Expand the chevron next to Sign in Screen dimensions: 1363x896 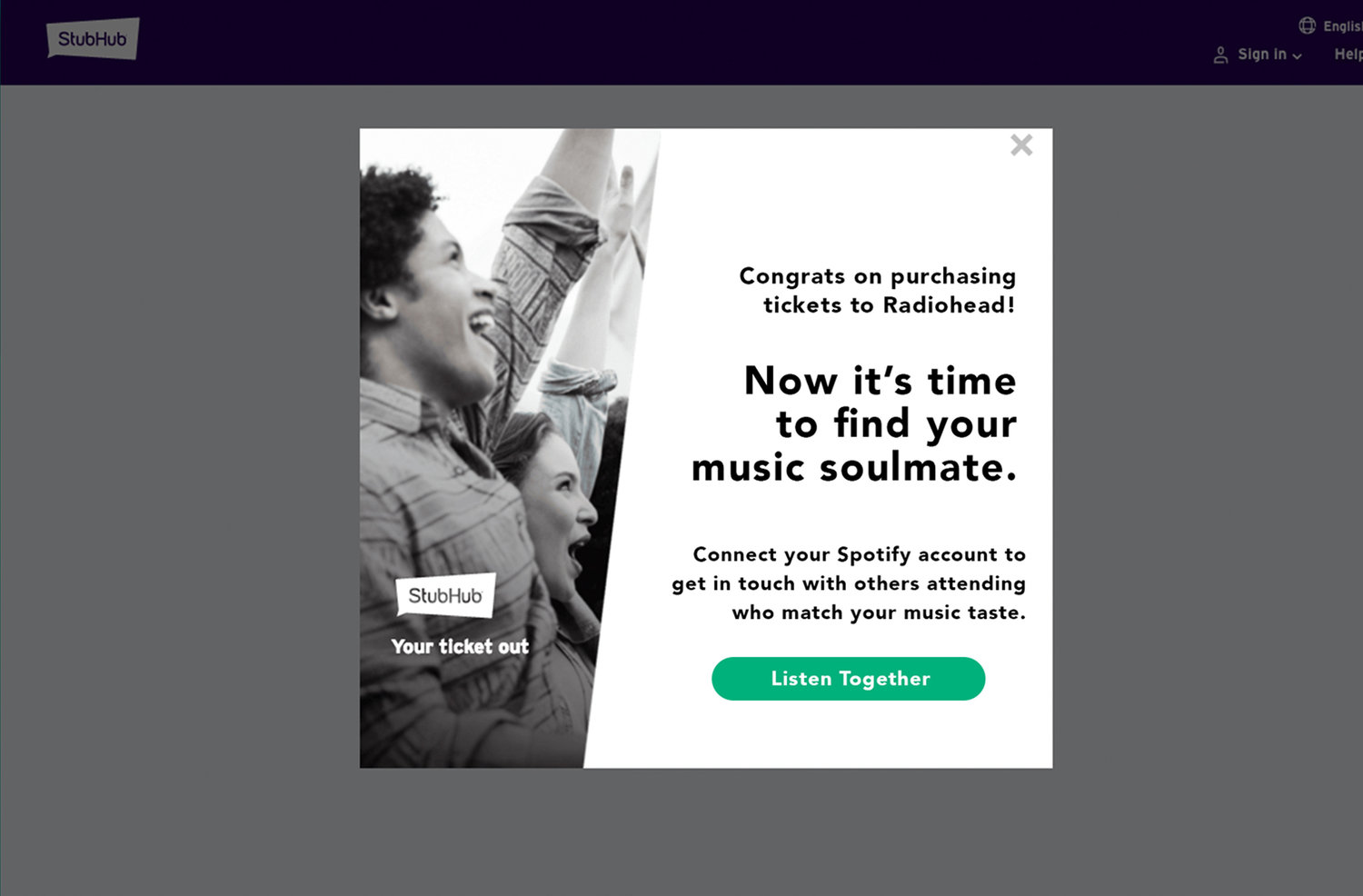click(1298, 56)
